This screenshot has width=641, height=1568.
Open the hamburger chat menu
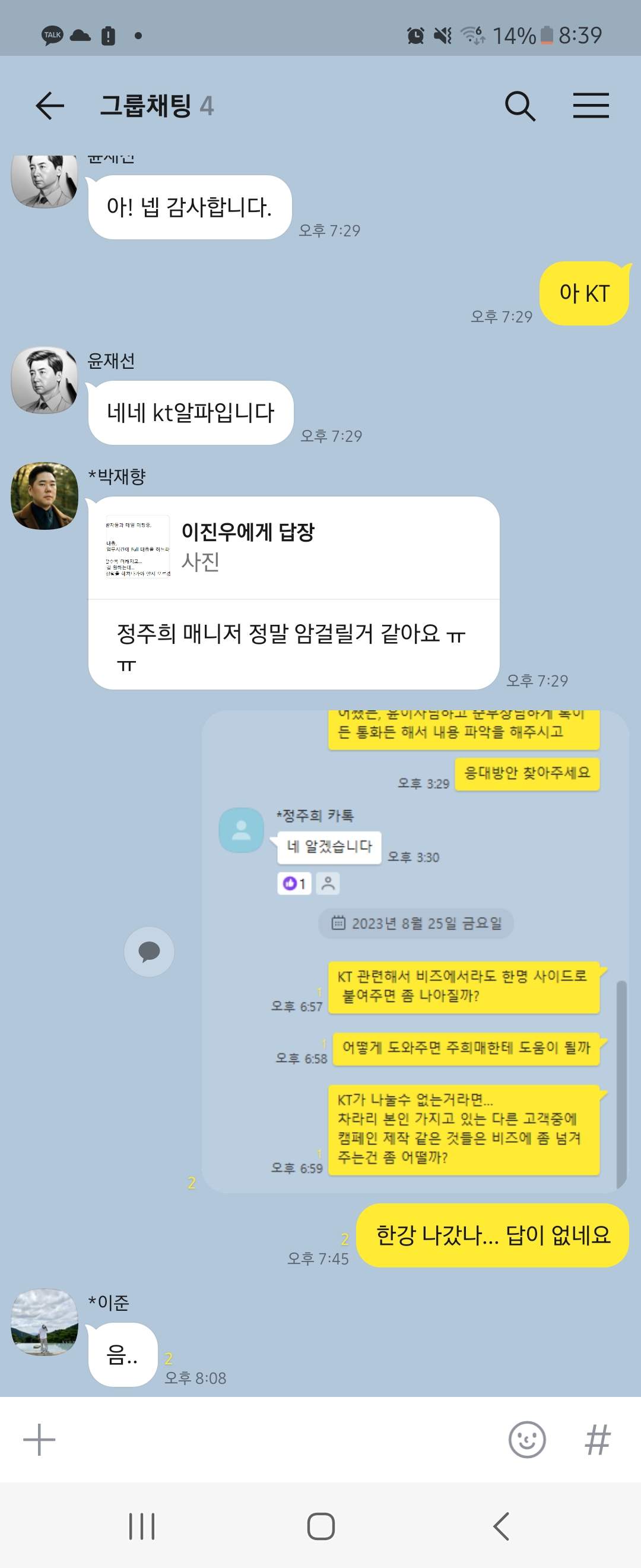click(x=591, y=105)
